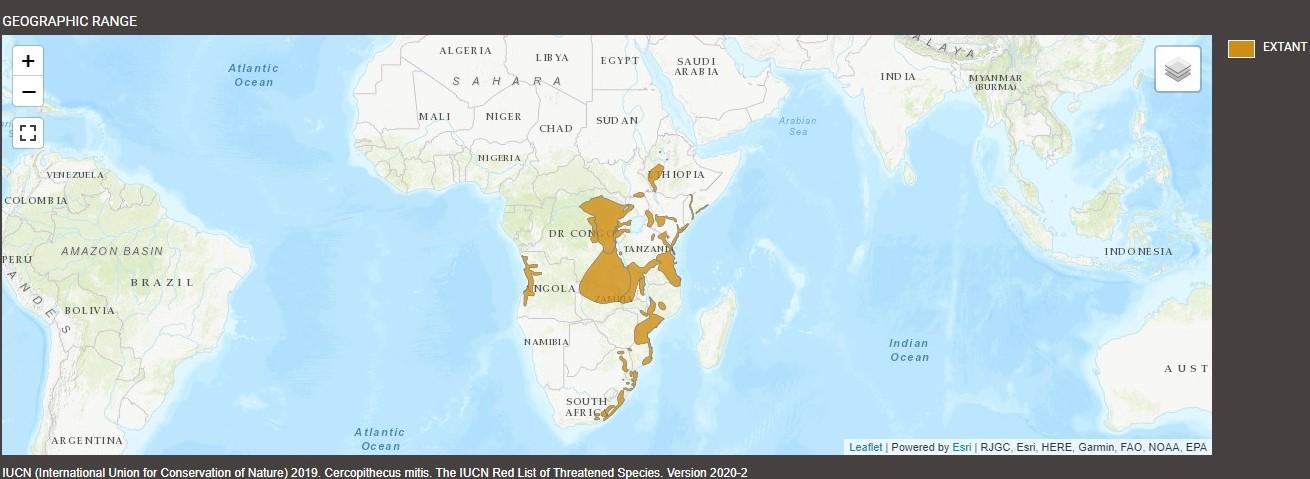
Task: Open the Esri attribution link
Action: coord(962,447)
